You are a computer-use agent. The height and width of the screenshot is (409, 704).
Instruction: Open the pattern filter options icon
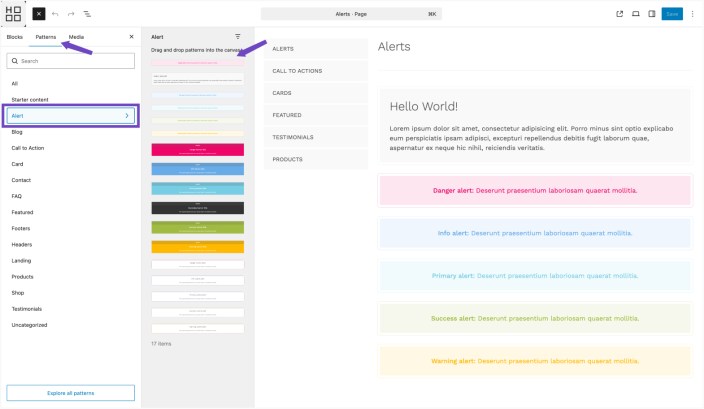tap(238, 37)
